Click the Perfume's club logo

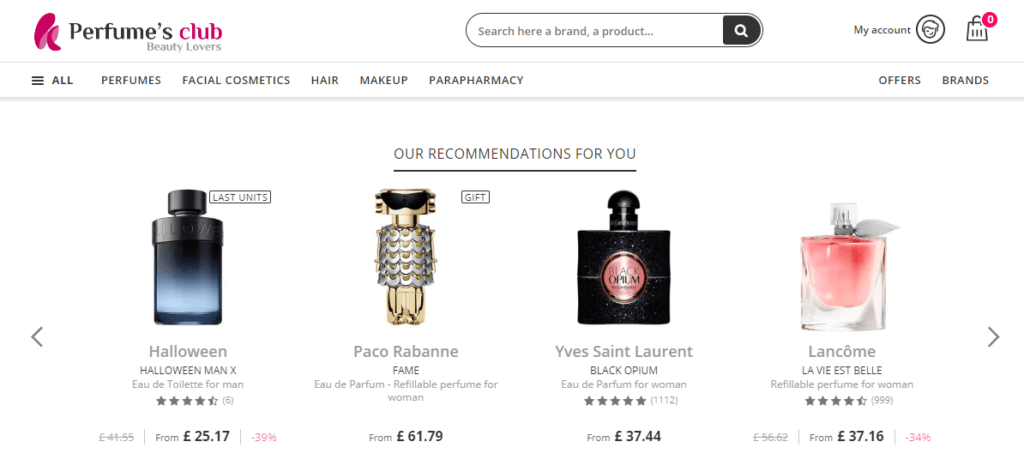(x=128, y=32)
